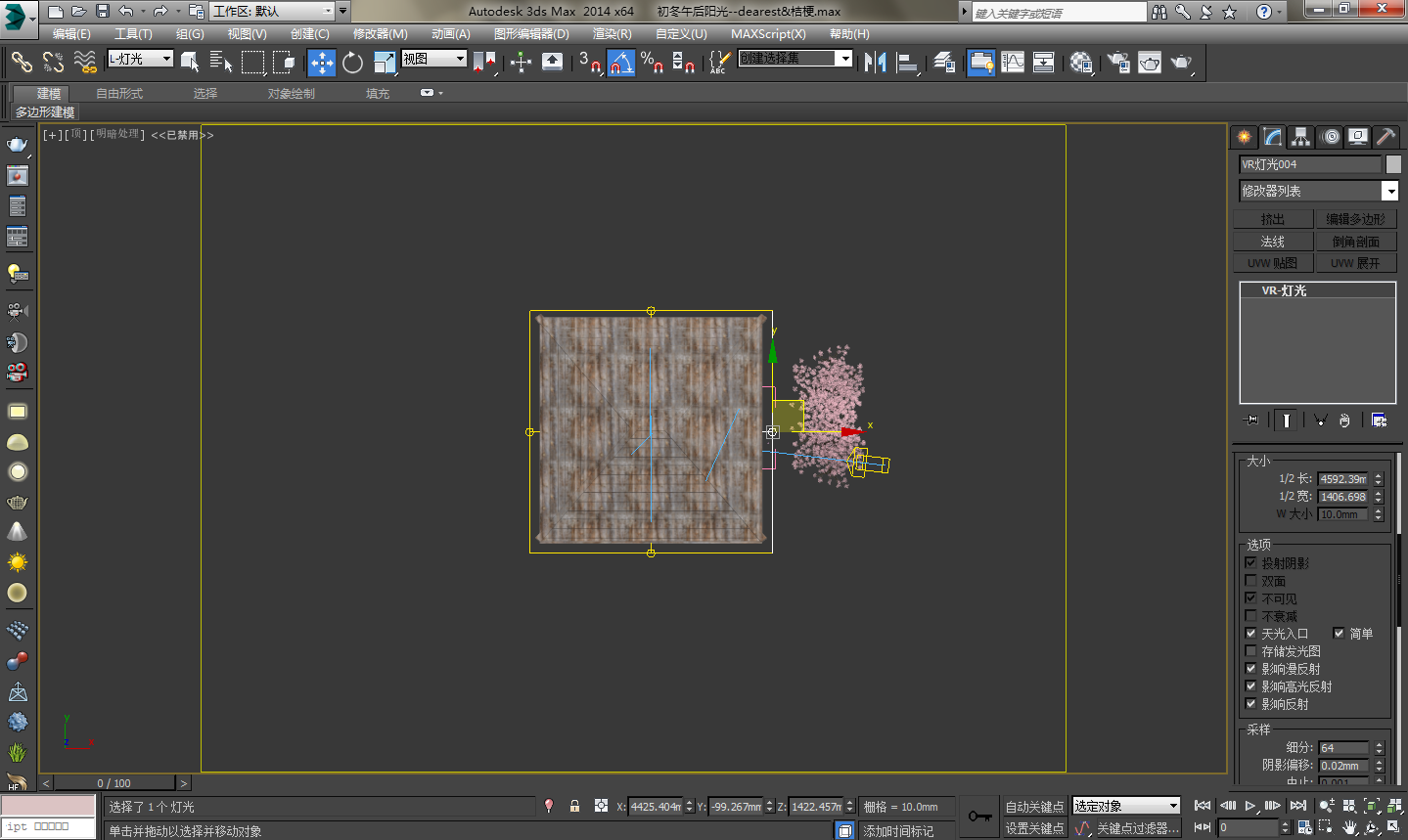The image size is (1408, 840).
Task: Click the Render Setup teapot icon
Action: tap(1118, 63)
